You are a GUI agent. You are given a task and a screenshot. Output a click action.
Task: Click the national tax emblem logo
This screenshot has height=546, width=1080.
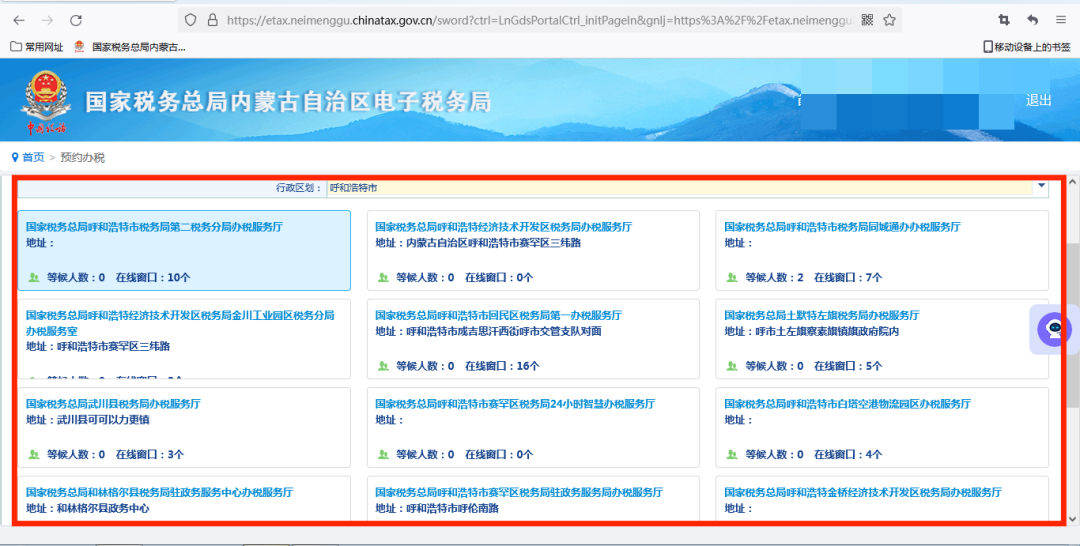pos(45,101)
